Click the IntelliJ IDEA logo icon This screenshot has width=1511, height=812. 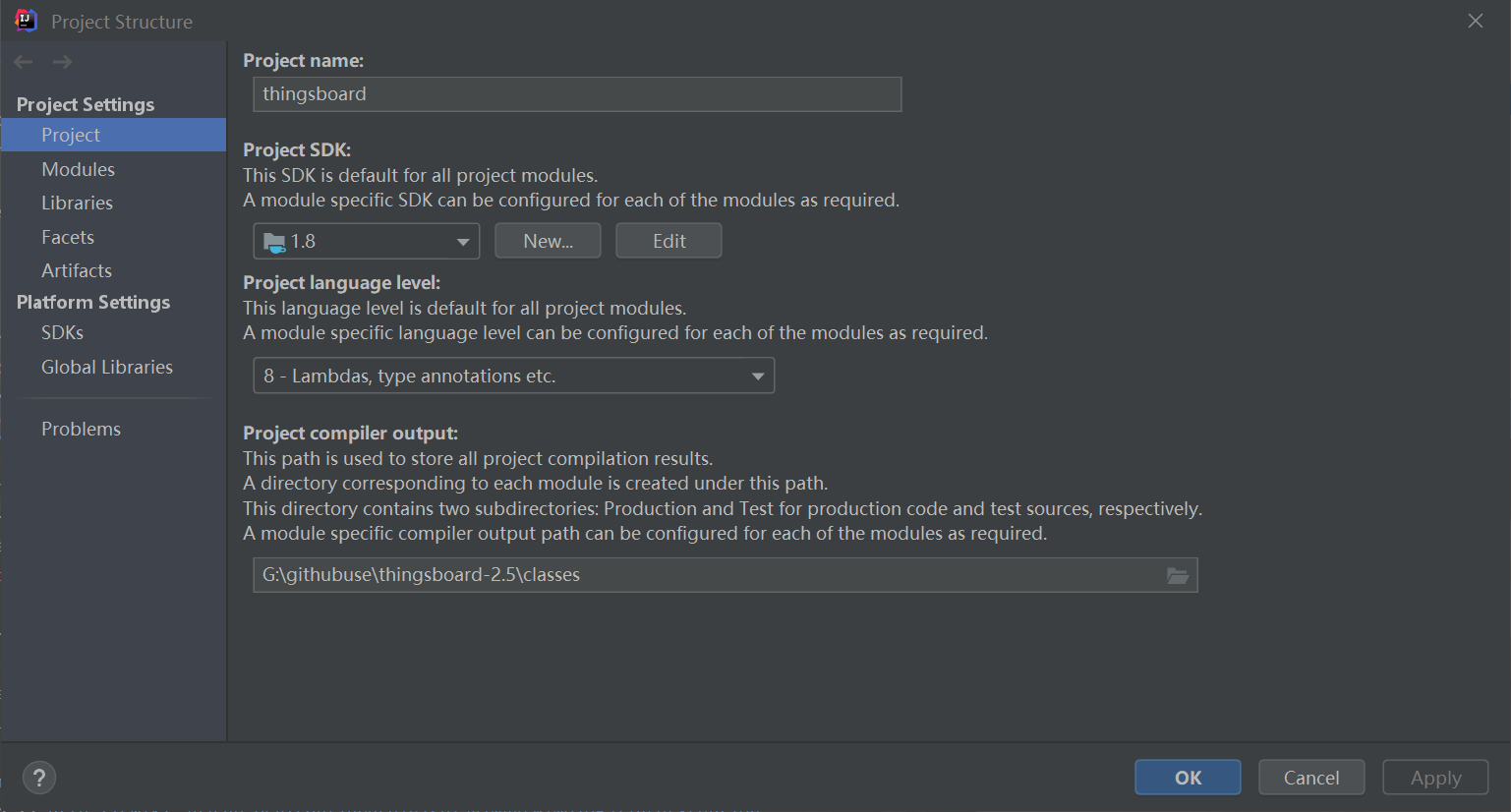(27, 21)
